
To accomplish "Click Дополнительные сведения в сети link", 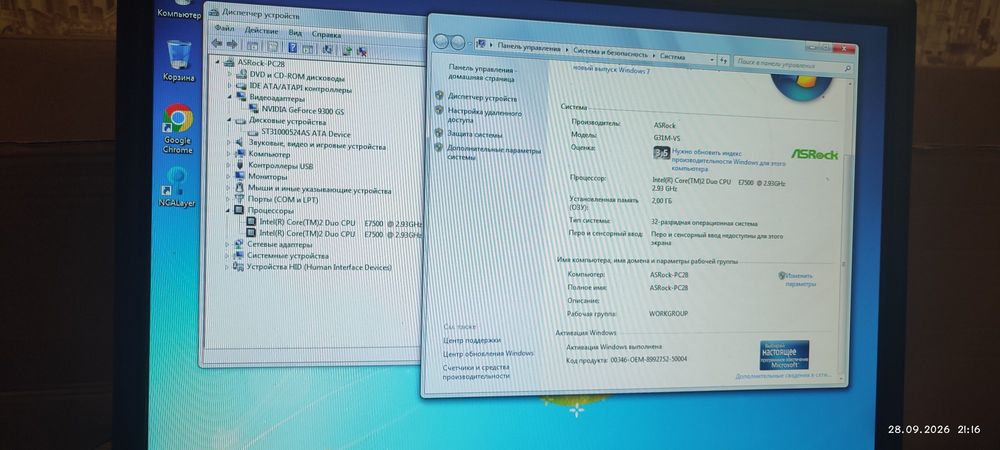I will tap(784, 376).
